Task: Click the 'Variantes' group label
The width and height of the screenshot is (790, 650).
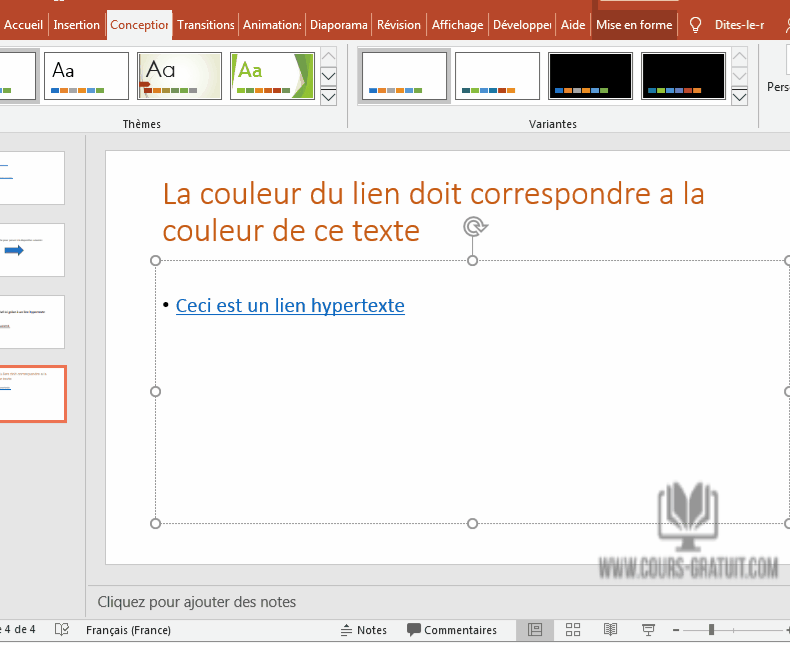Action: (x=553, y=124)
